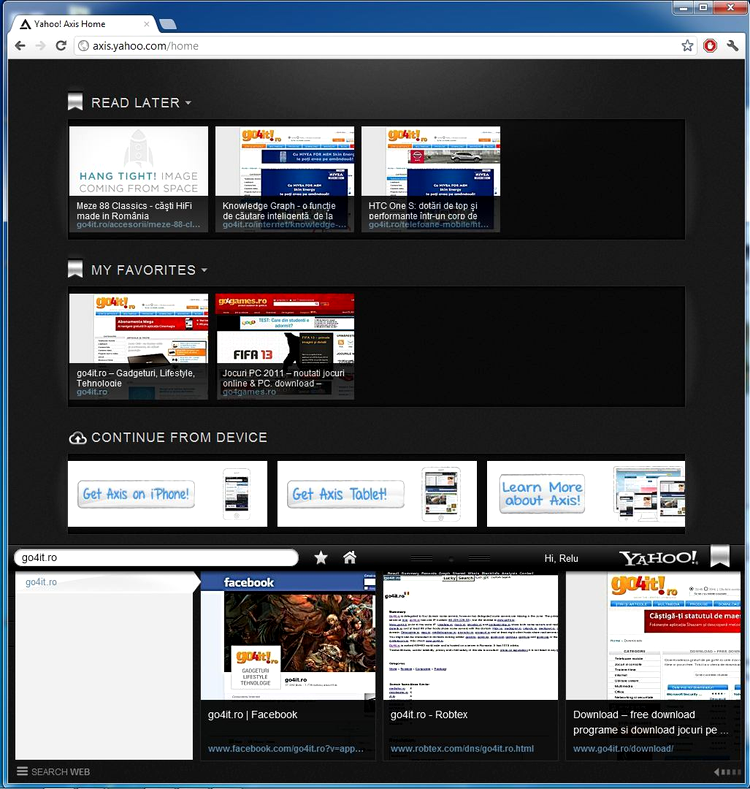Click the go4games.ro link under Jocuri PC
The image size is (750, 789).
point(249,392)
